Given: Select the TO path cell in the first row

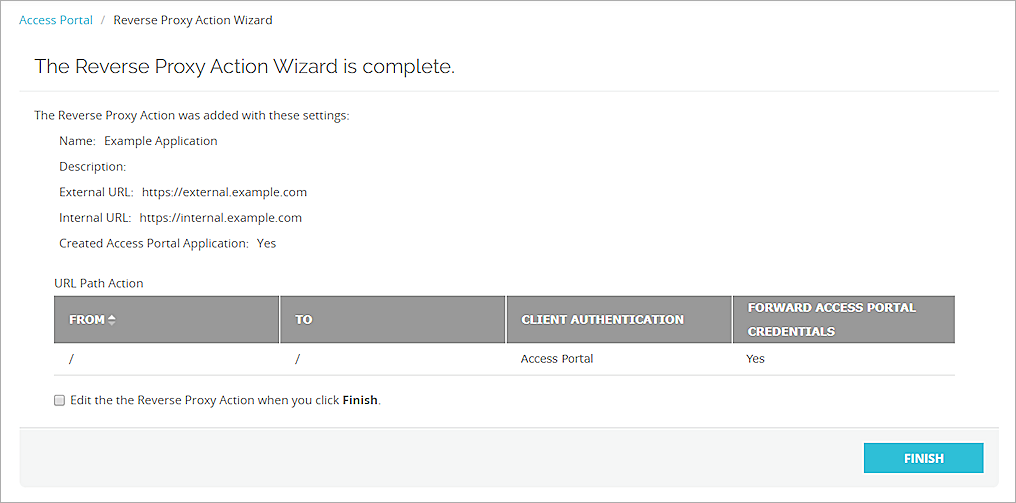Looking at the screenshot, I should (x=298, y=358).
